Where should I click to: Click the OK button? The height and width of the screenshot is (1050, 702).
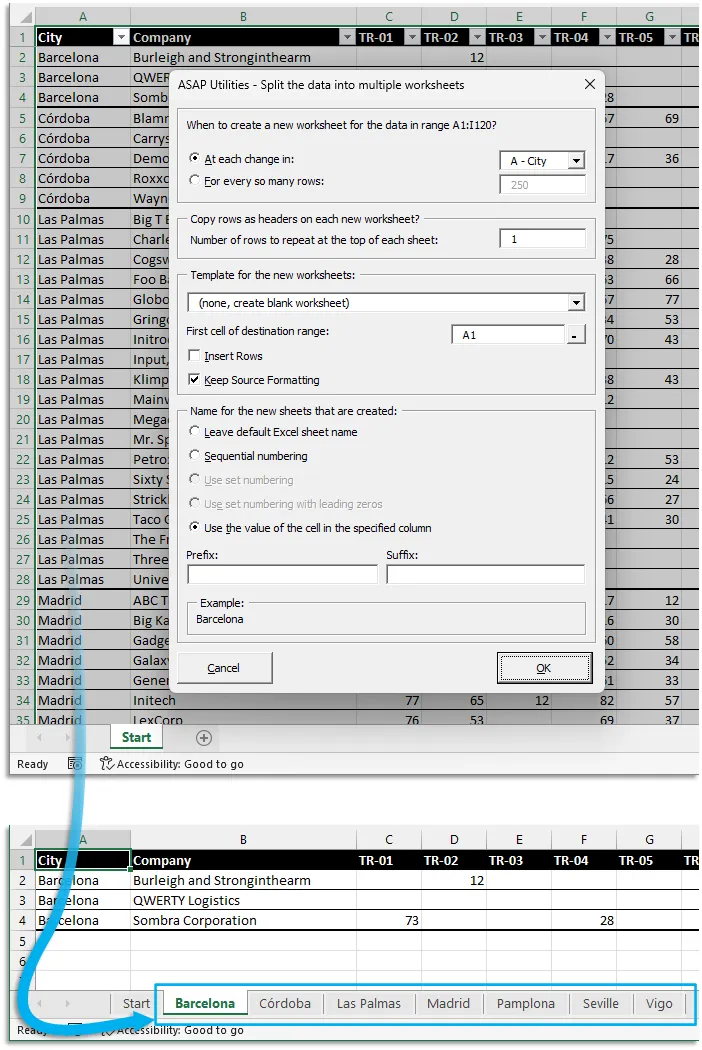tap(545, 668)
